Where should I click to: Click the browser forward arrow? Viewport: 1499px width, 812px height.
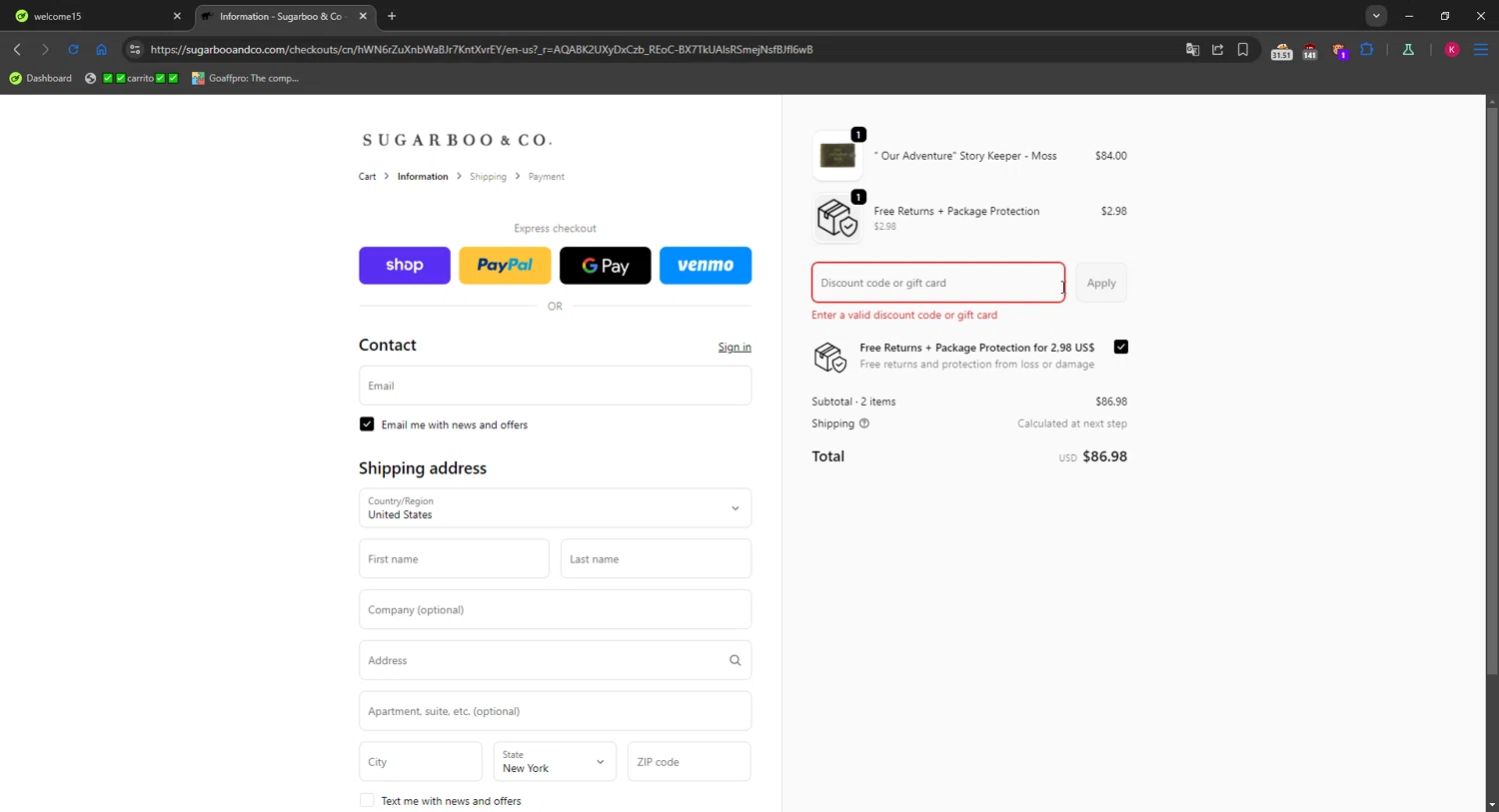coord(45,49)
